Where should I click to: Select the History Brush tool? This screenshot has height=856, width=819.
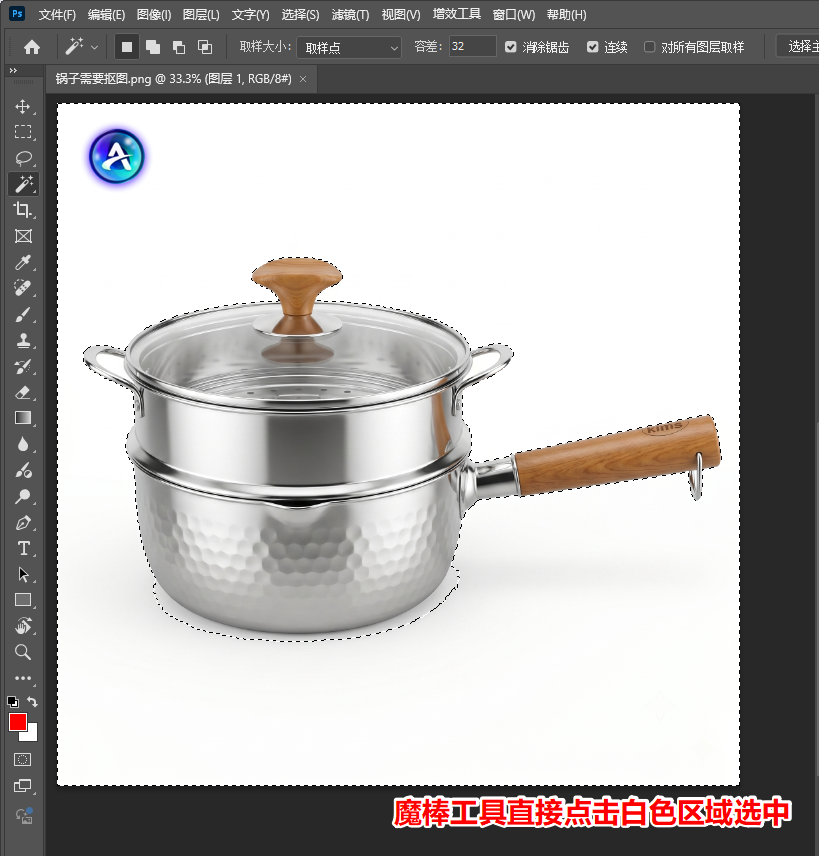coord(22,367)
